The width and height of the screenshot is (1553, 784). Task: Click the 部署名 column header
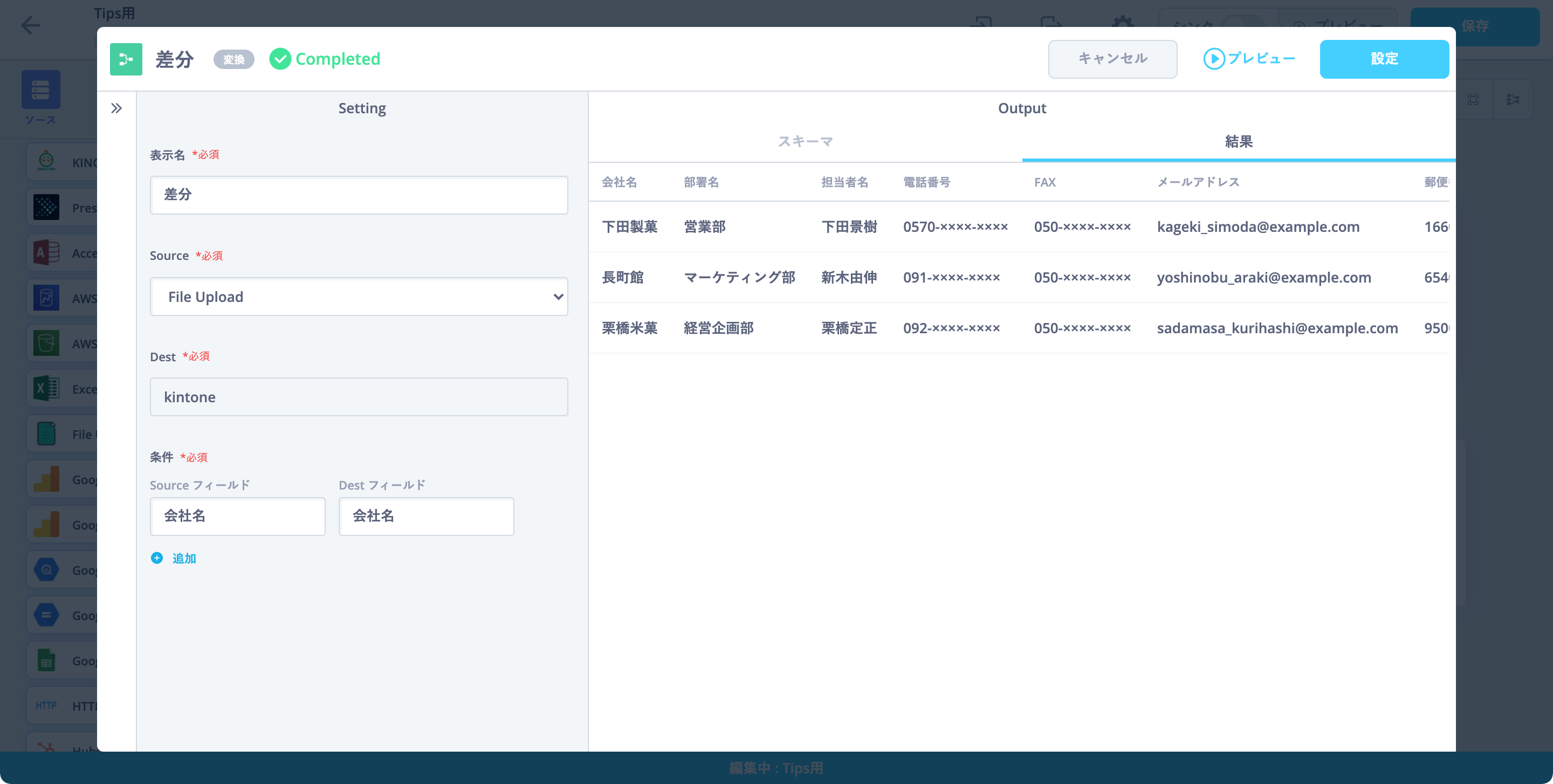(701, 182)
